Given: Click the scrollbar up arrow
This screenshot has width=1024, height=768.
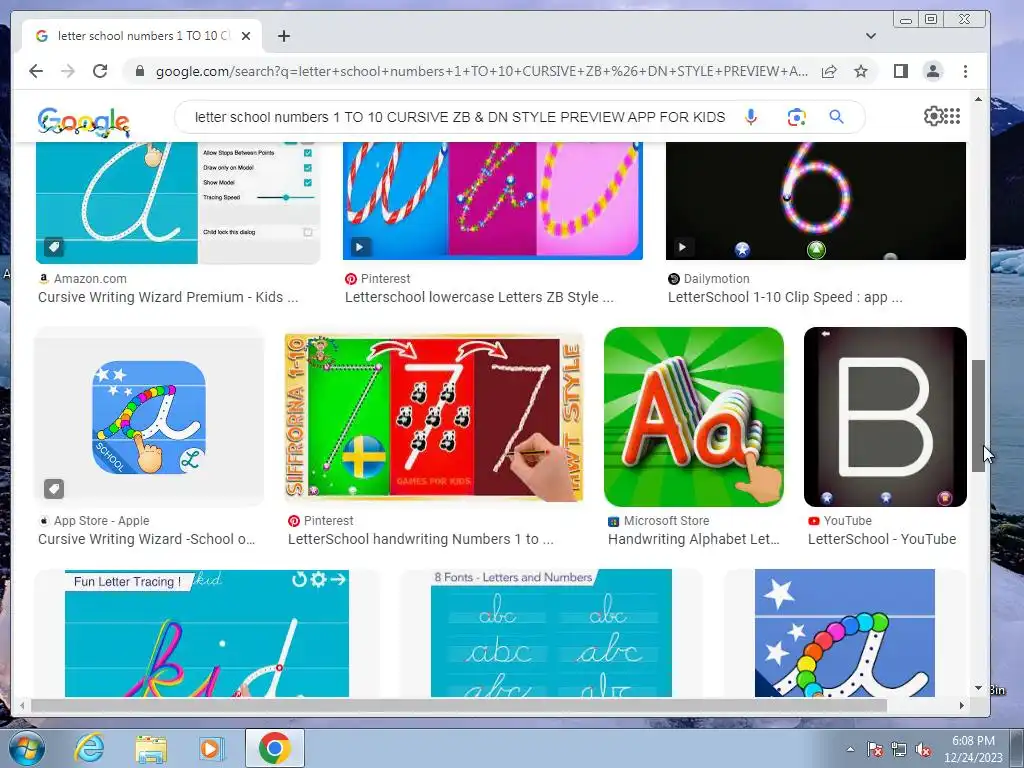Looking at the screenshot, I should coord(978,99).
